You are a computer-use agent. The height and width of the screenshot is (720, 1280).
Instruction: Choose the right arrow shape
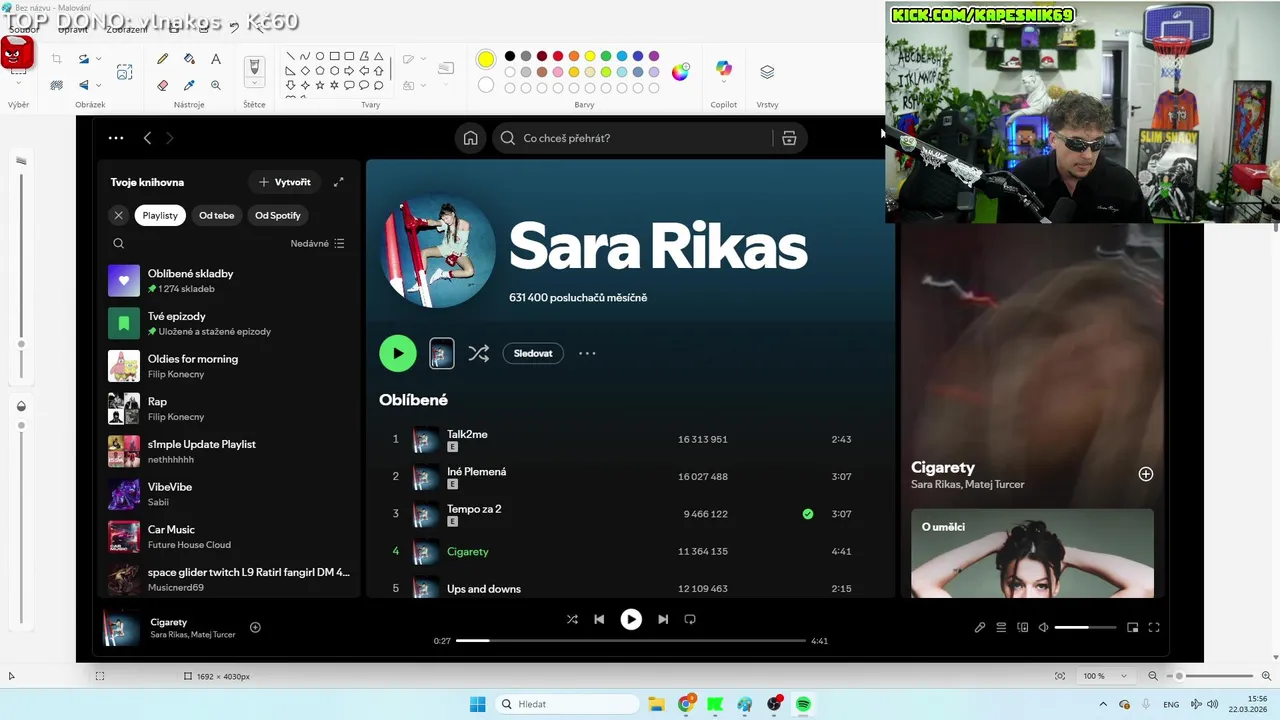[x=349, y=71]
